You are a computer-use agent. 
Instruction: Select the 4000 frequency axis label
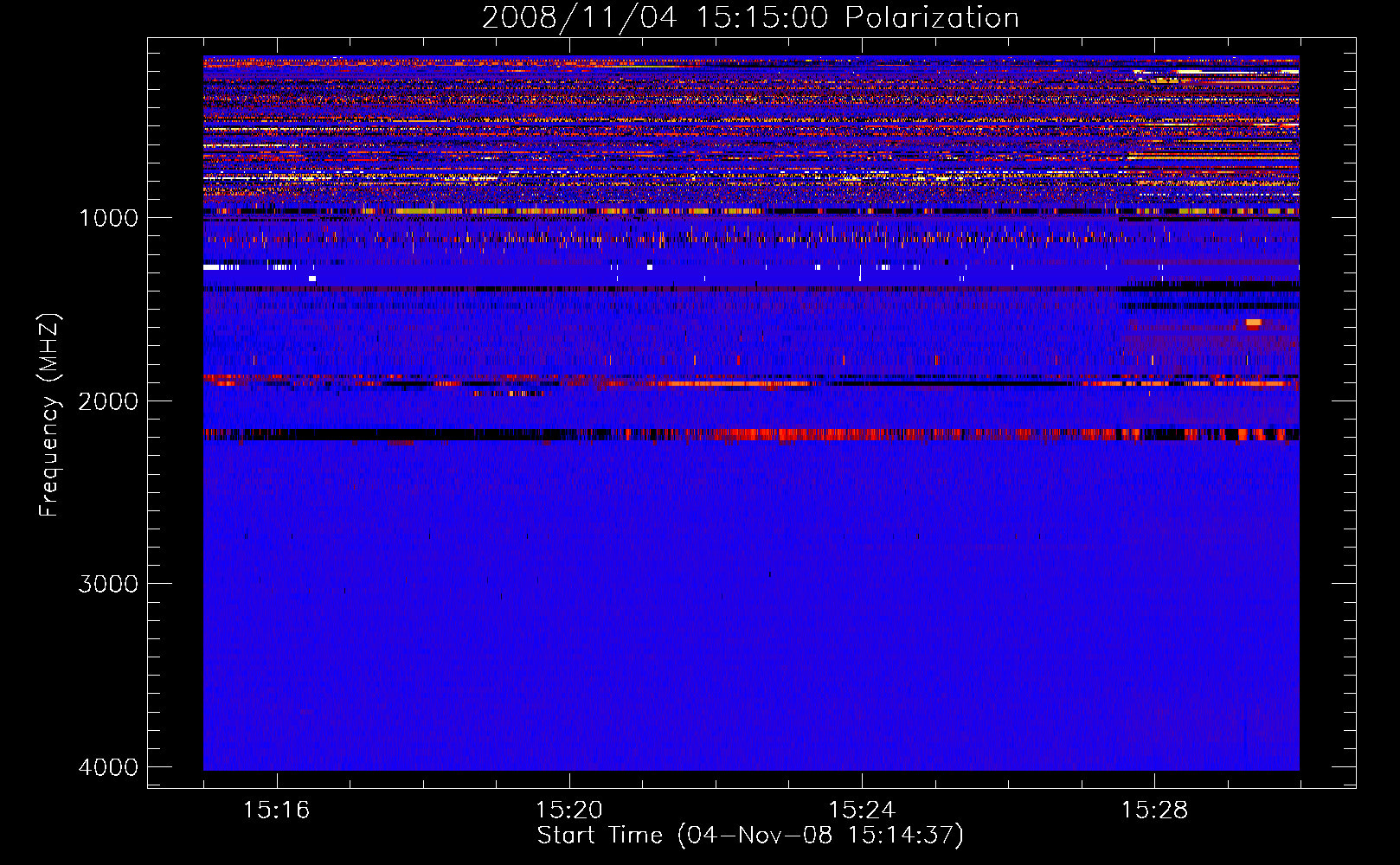(x=108, y=767)
